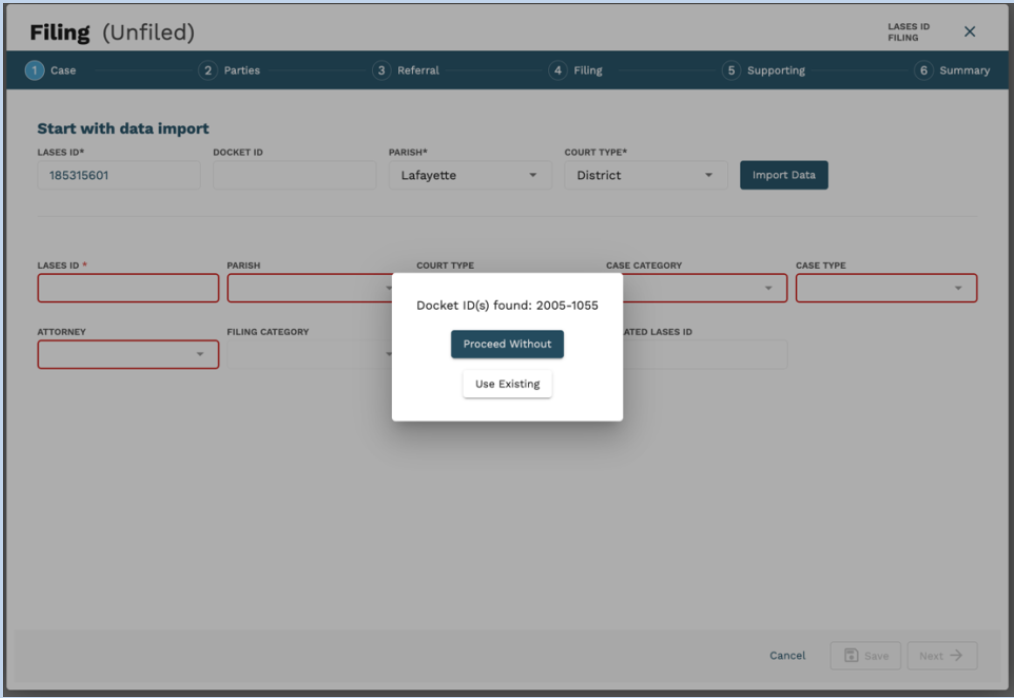Click the Import Data button
This screenshot has width=1014, height=698.
783,175
